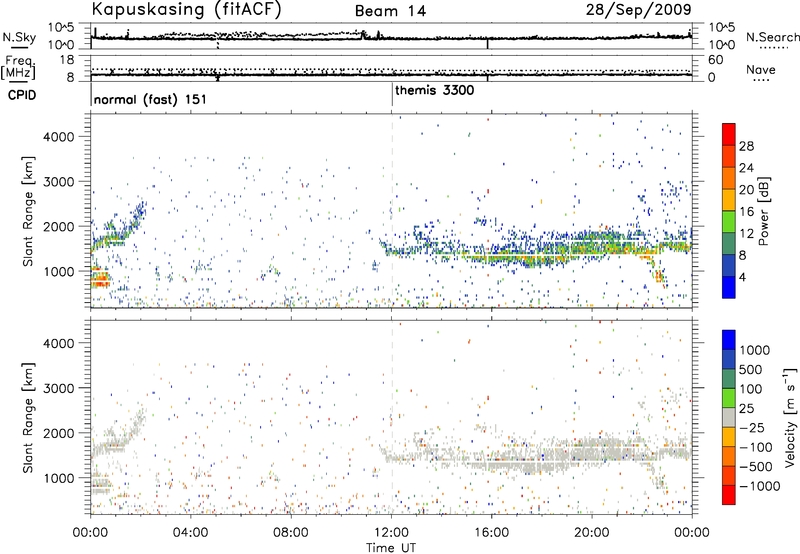Click the dashed 12:00 CPID change line in the power panel
Viewport: 800px width, 554px height.
(x=392, y=210)
